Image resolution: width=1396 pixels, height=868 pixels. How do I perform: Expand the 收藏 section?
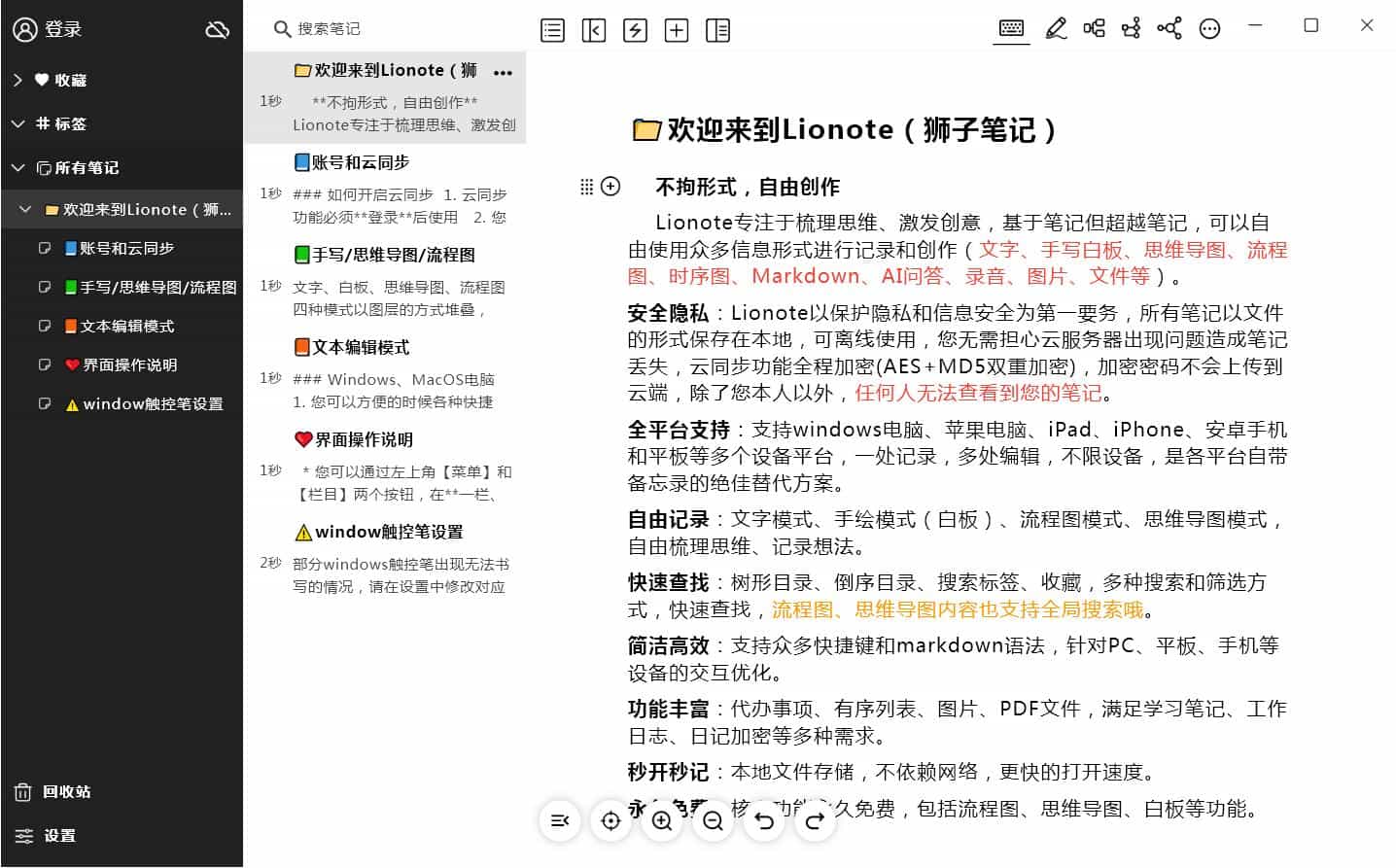[x=17, y=80]
